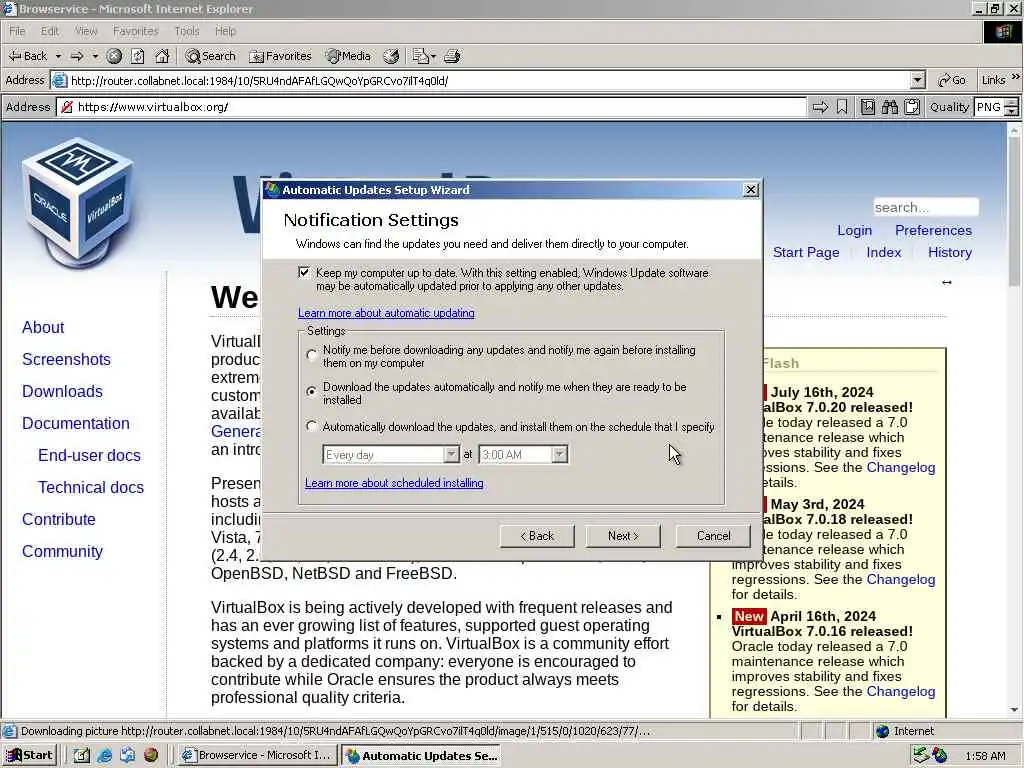Open the Downloads link in sidebar
Screen dimensions: 1024x768
(62, 392)
